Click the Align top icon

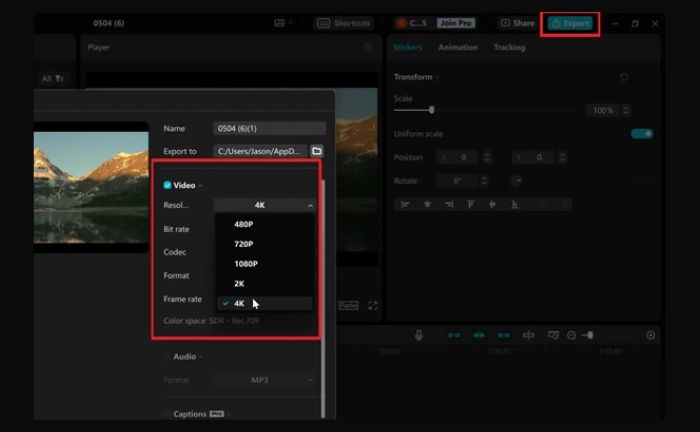click(x=471, y=204)
